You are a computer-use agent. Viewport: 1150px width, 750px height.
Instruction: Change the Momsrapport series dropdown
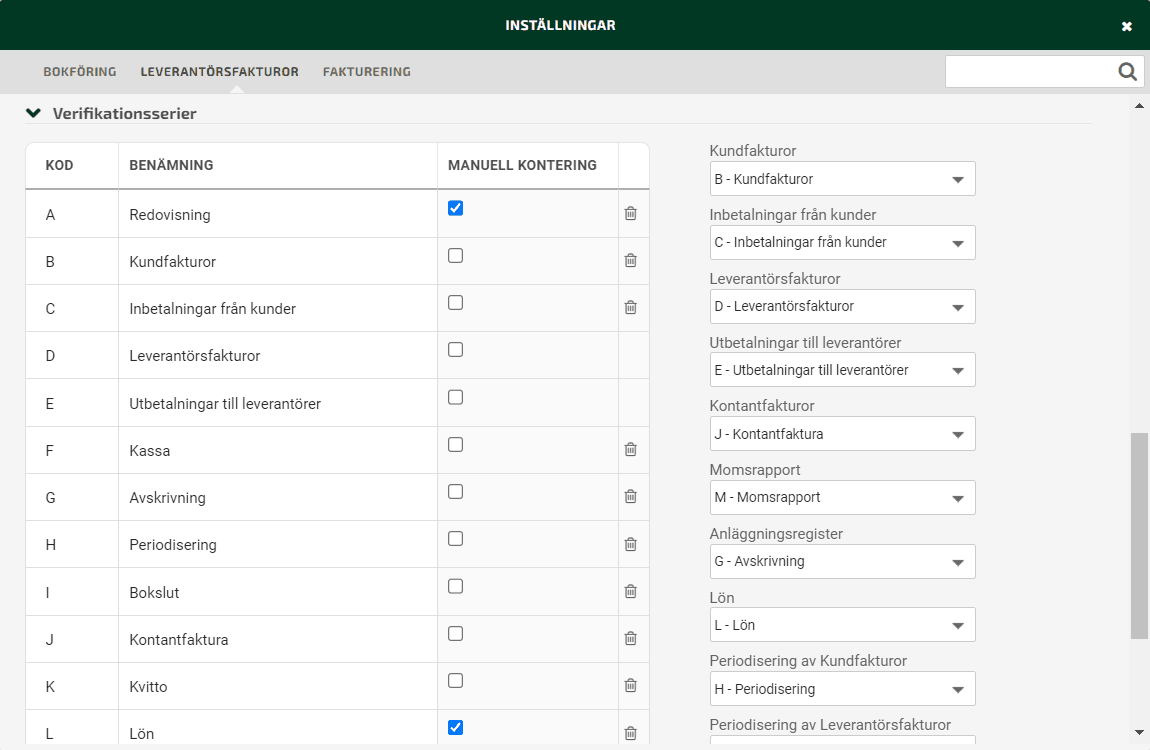[x=842, y=498]
